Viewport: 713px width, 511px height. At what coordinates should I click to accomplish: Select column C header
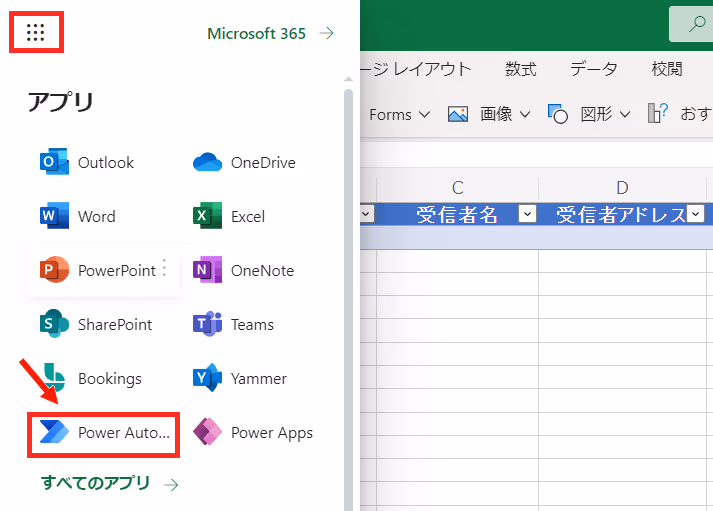[457, 187]
